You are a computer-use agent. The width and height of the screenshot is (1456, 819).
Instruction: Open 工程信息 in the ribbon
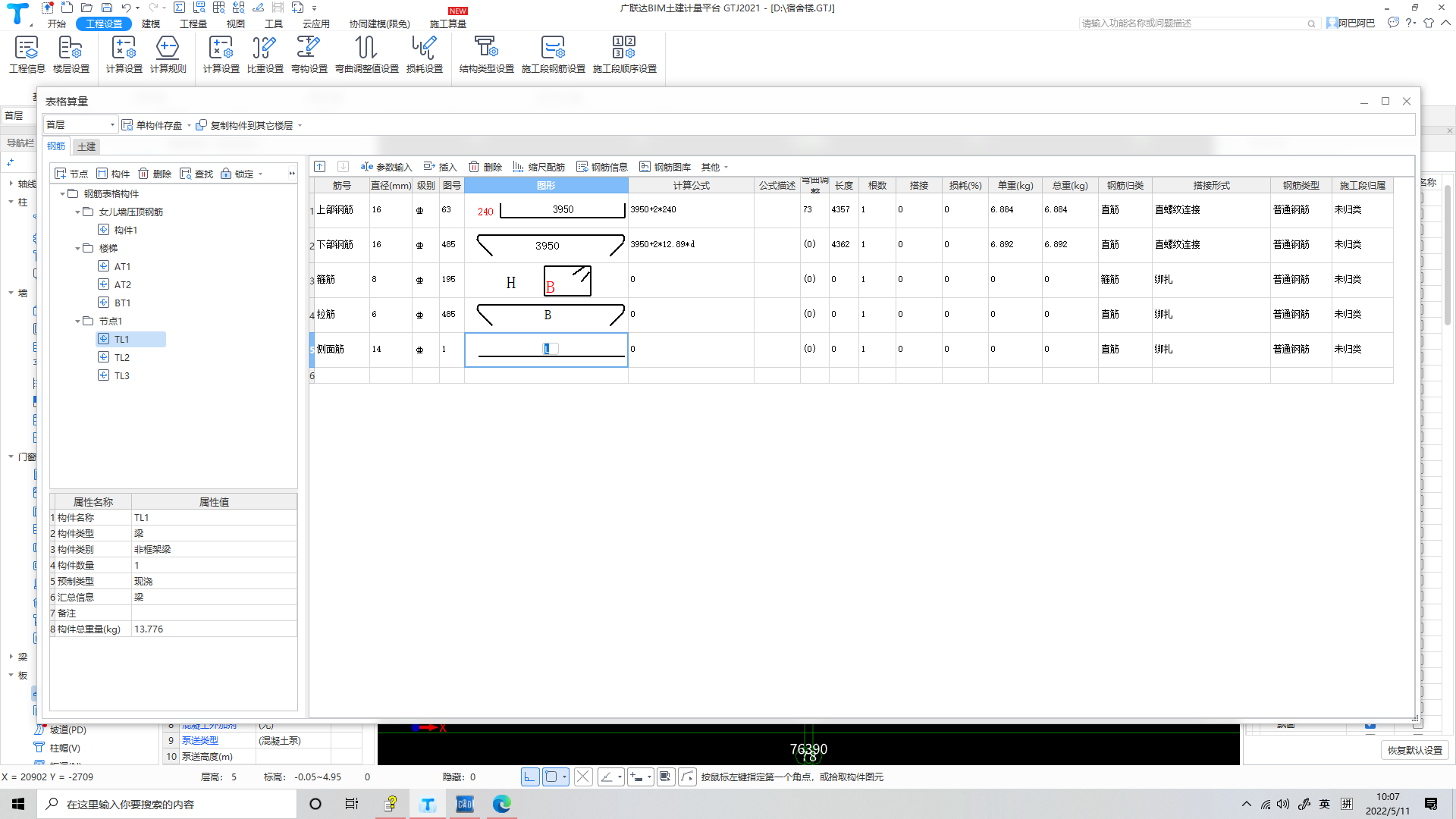coord(27,55)
